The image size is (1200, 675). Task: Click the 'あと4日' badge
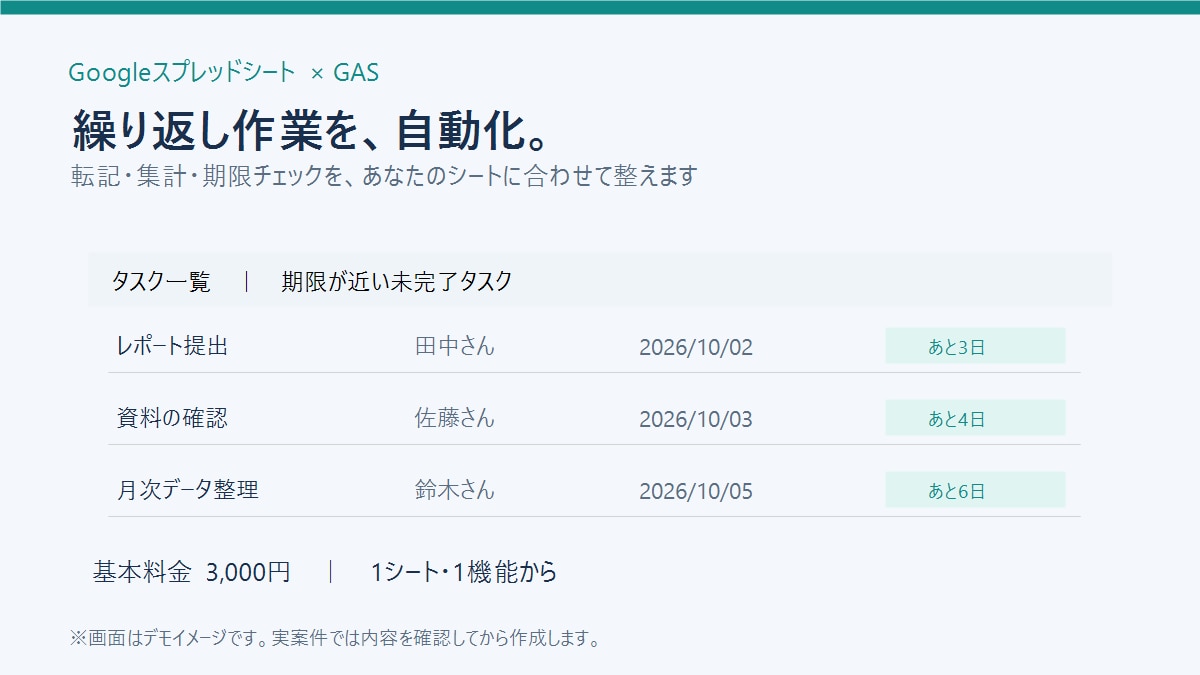(975, 418)
